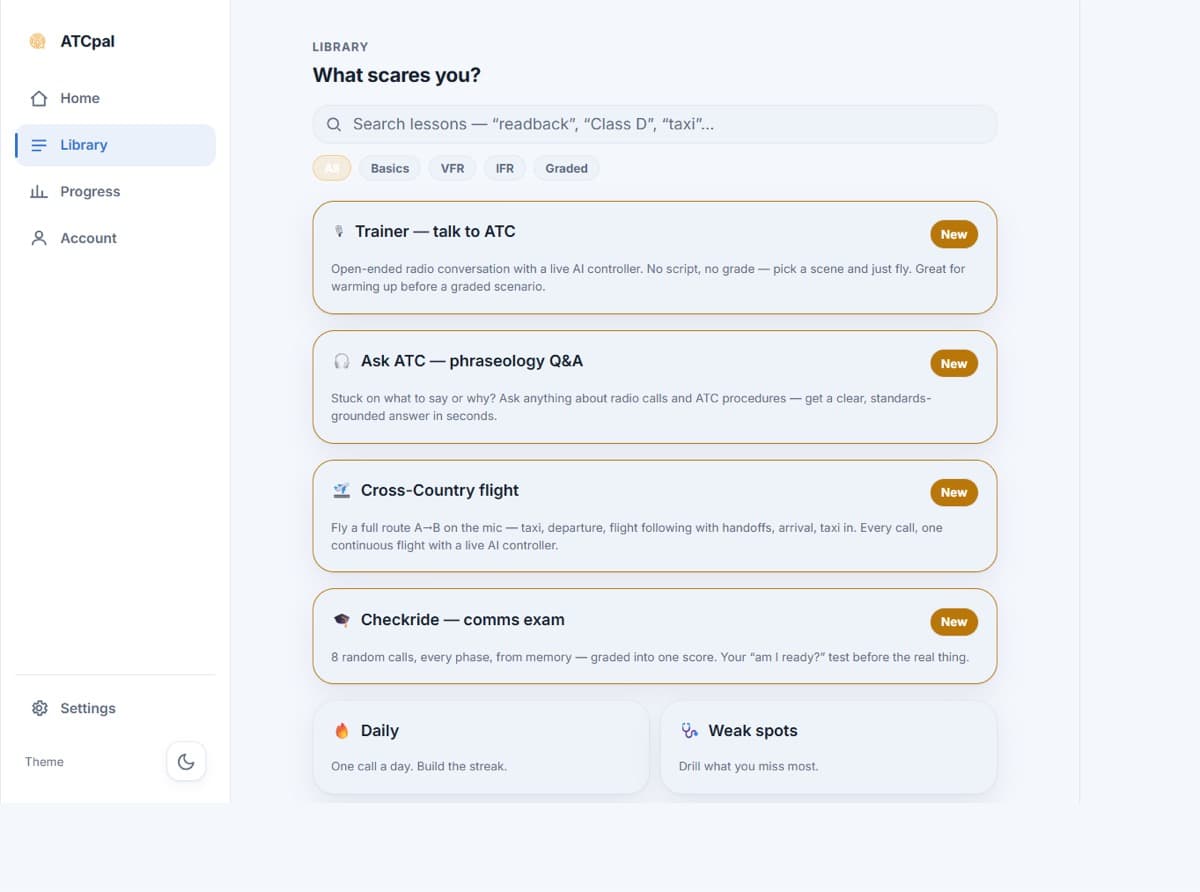Open the Cross-Country flight card
This screenshot has width=1200, height=892.
coord(655,516)
